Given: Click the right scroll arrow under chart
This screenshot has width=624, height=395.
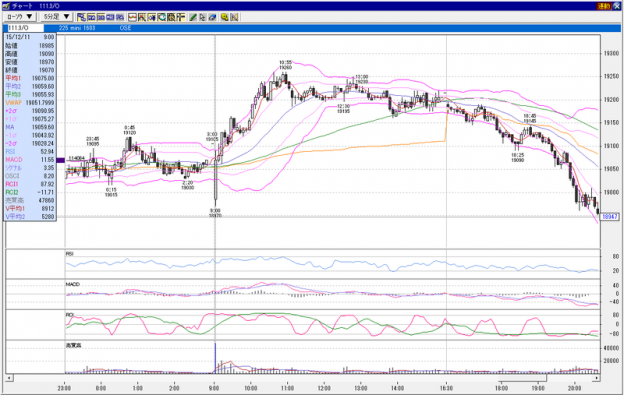Looking at the screenshot, I should point(597,377).
